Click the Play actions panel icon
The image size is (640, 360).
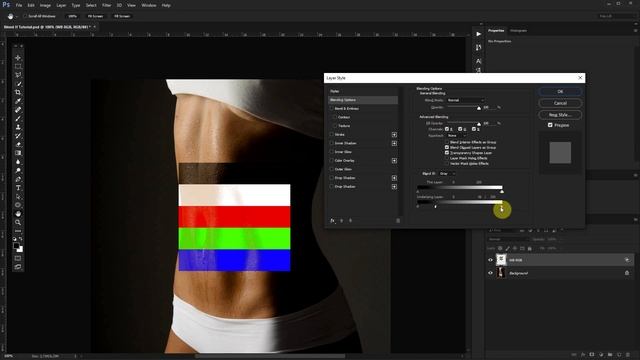478,34
